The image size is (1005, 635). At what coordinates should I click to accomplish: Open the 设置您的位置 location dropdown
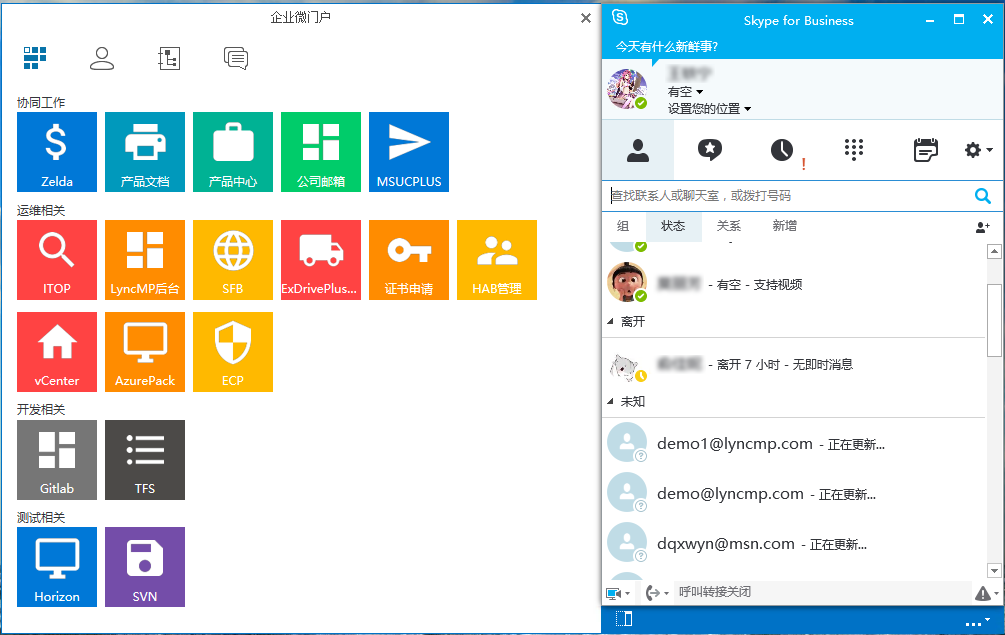pos(709,108)
